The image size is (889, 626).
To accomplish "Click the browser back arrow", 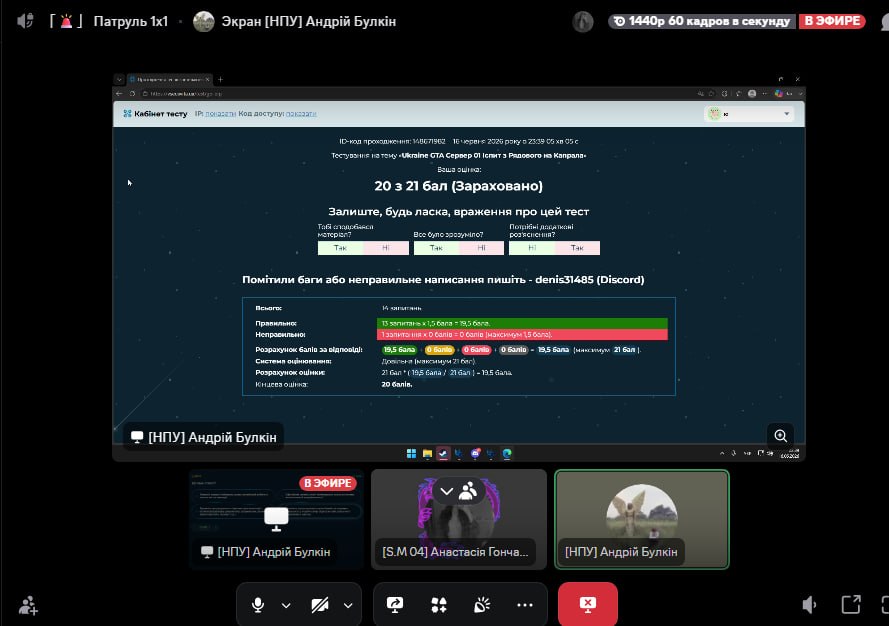I will coord(119,94).
